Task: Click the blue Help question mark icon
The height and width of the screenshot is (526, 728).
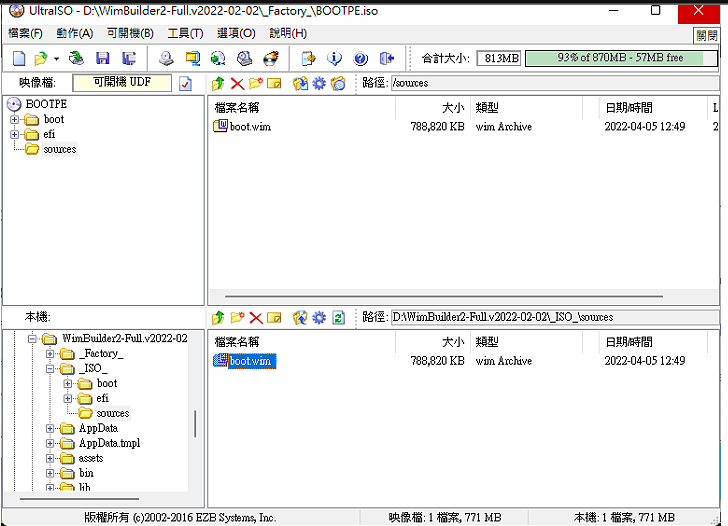Action: tap(360, 58)
